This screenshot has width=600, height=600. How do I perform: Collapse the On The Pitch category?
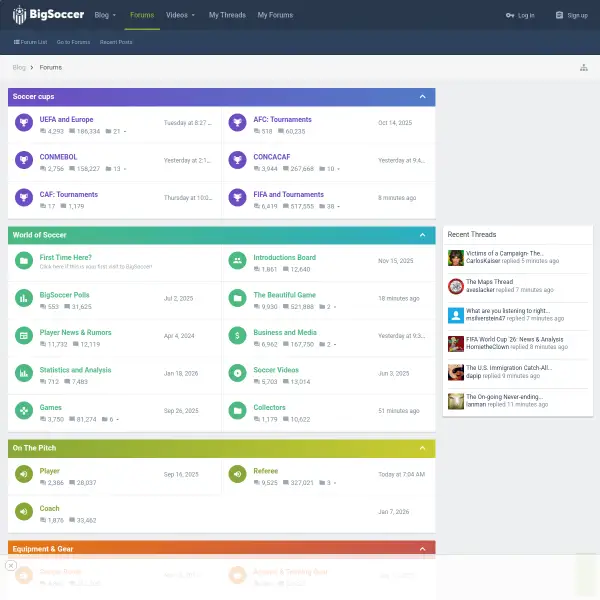click(x=422, y=448)
